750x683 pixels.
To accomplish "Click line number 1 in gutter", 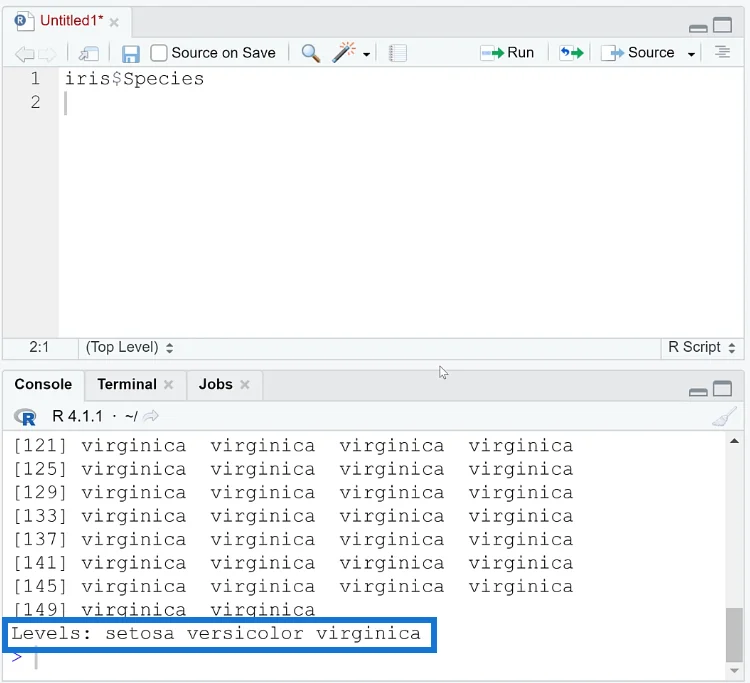I will [35, 78].
